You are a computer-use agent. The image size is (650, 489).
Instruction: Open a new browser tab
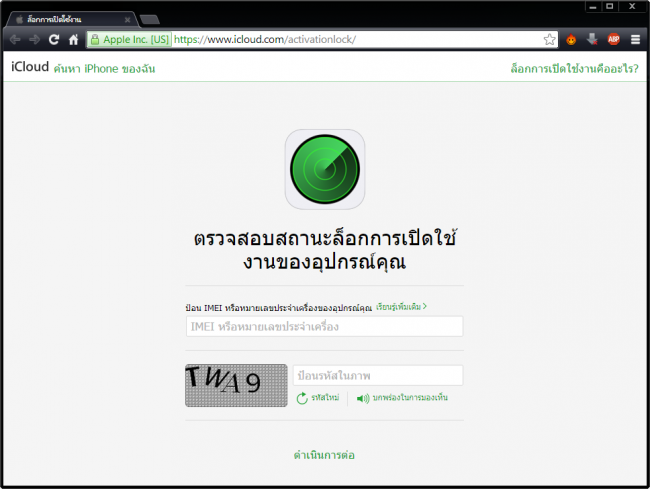[x=150, y=19]
